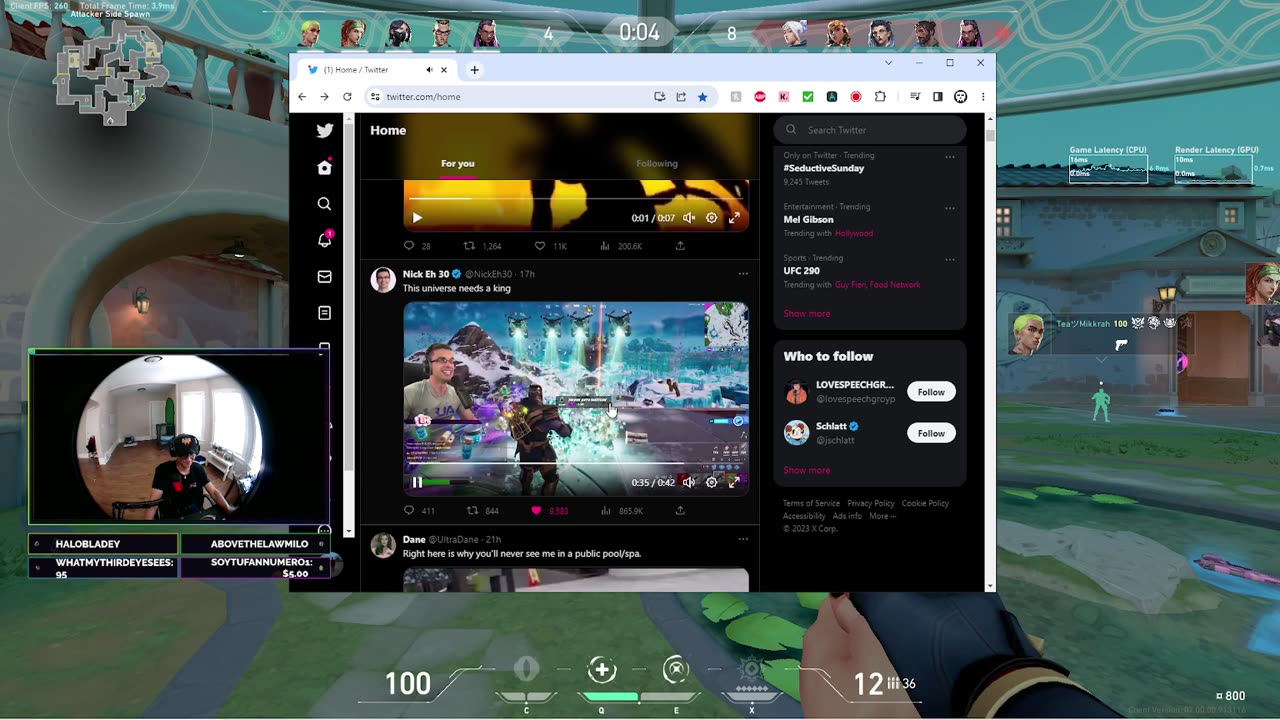The width and height of the screenshot is (1280, 720).
Task: Open more options for #SeductiveSunday trend
Action: pyautogui.click(x=950, y=157)
